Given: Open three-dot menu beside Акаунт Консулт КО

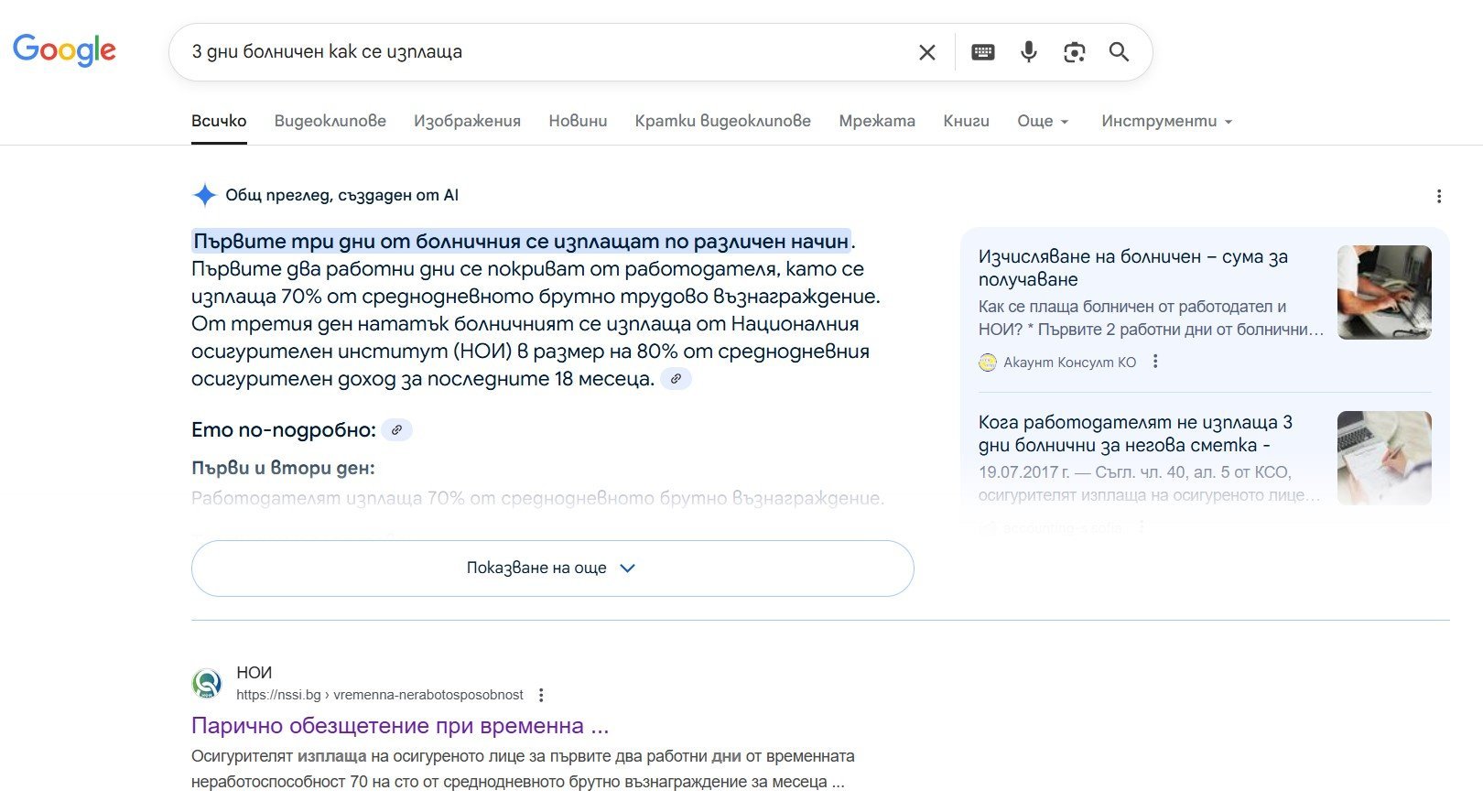Looking at the screenshot, I should pyautogui.click(x=1155, y=362).
